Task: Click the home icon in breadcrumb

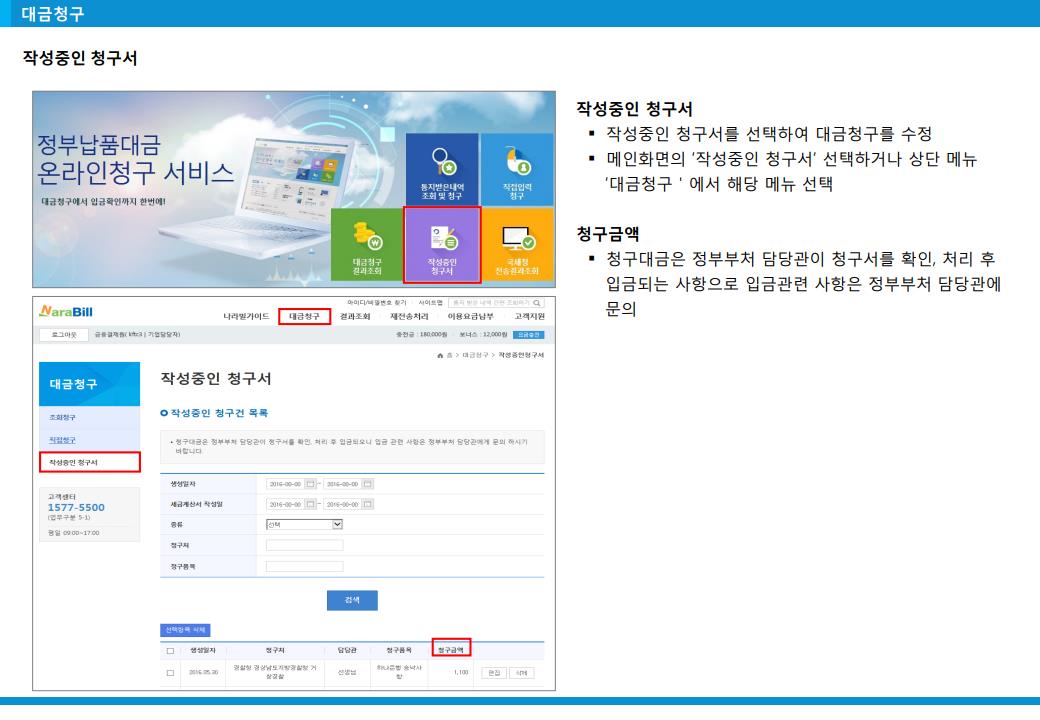Action: coord(440,355)
